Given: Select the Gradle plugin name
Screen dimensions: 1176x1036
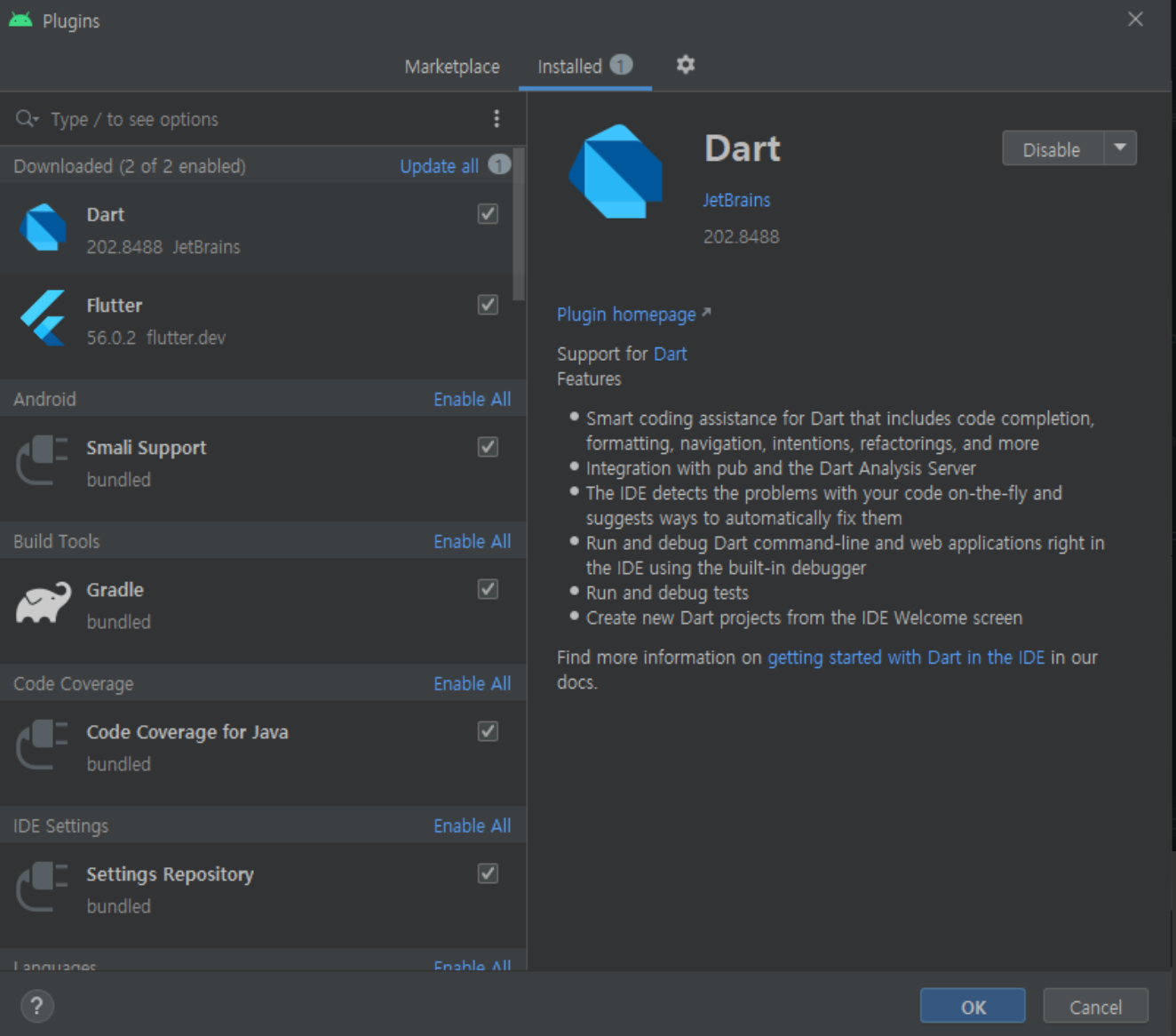Looking at the screenshot, I should 115,589.
